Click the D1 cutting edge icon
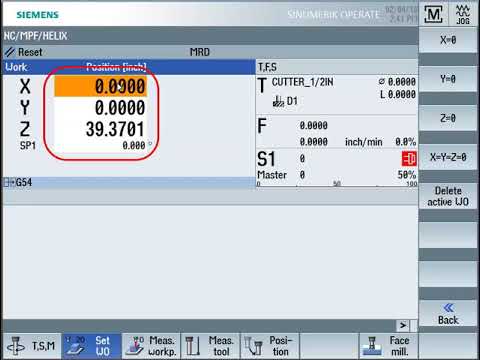Viewport: 480px width, 360px height. pos(278,101)
